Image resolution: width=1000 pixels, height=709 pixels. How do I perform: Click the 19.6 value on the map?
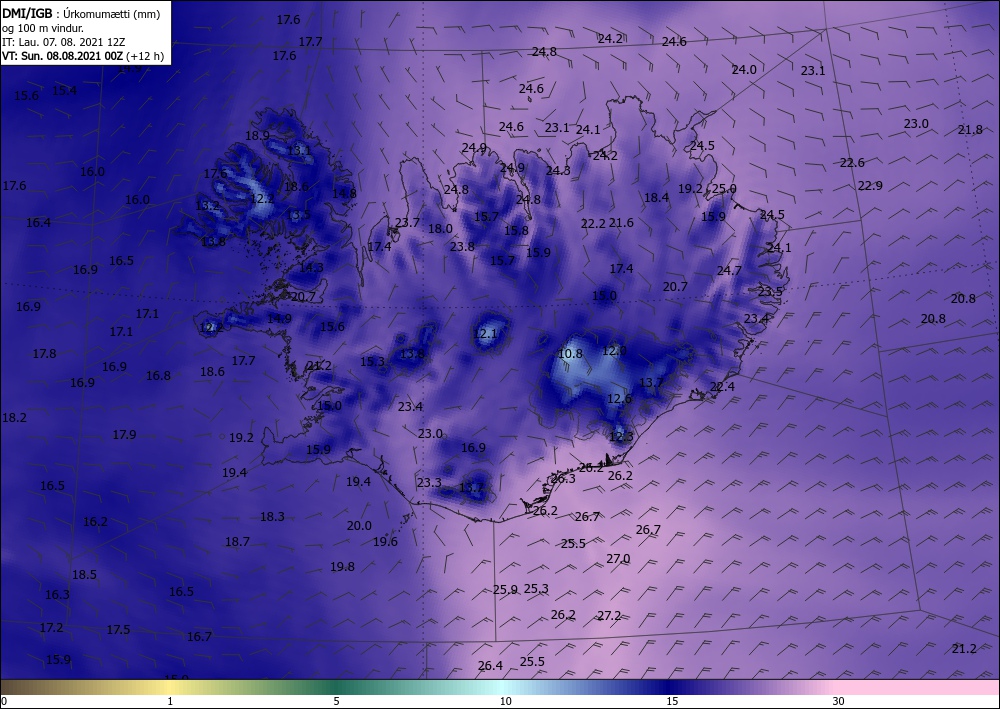(385, 541)
